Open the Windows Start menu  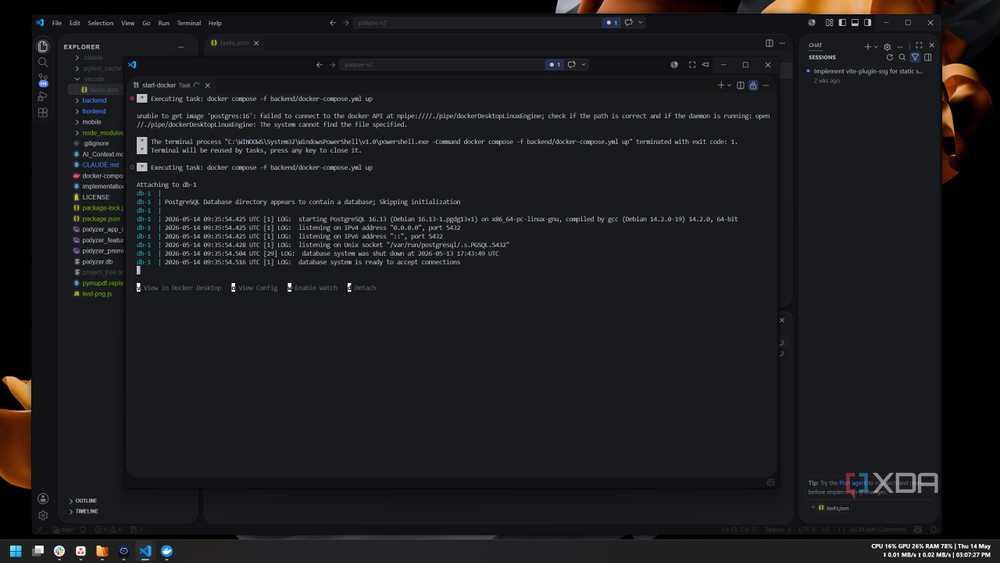pos(16,550)
